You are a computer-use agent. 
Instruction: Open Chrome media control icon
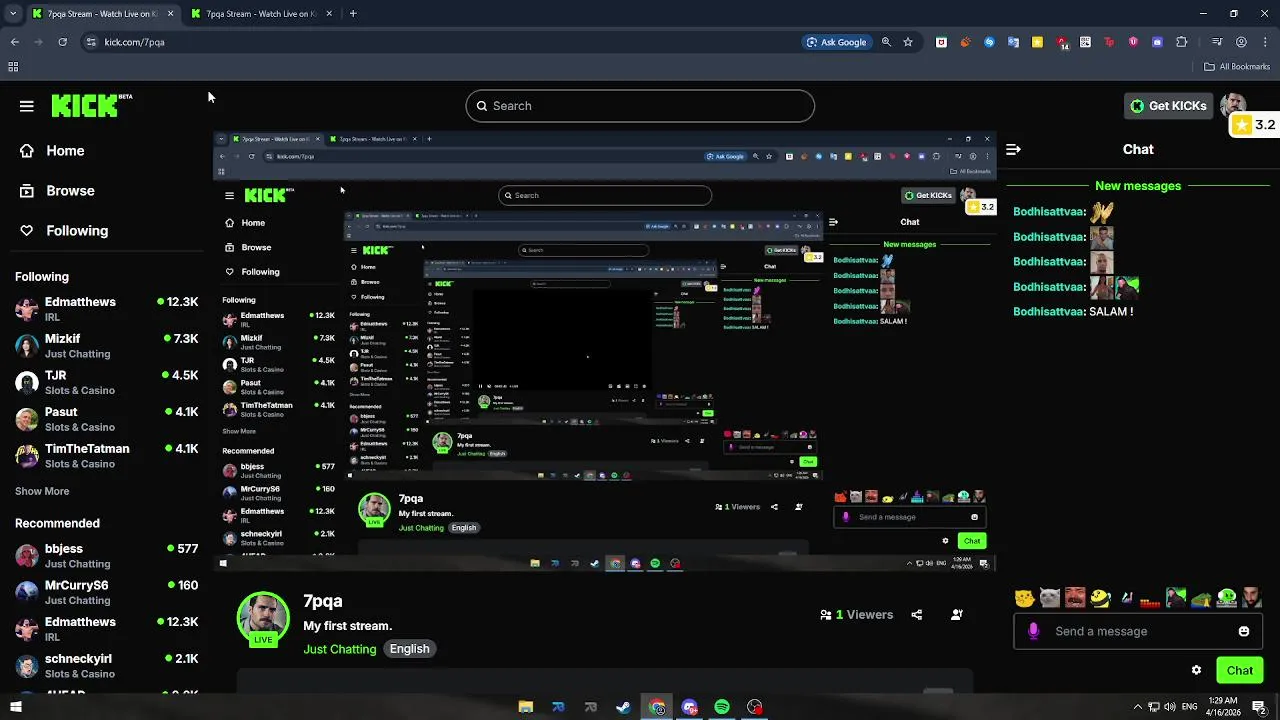coord(1217,42)
